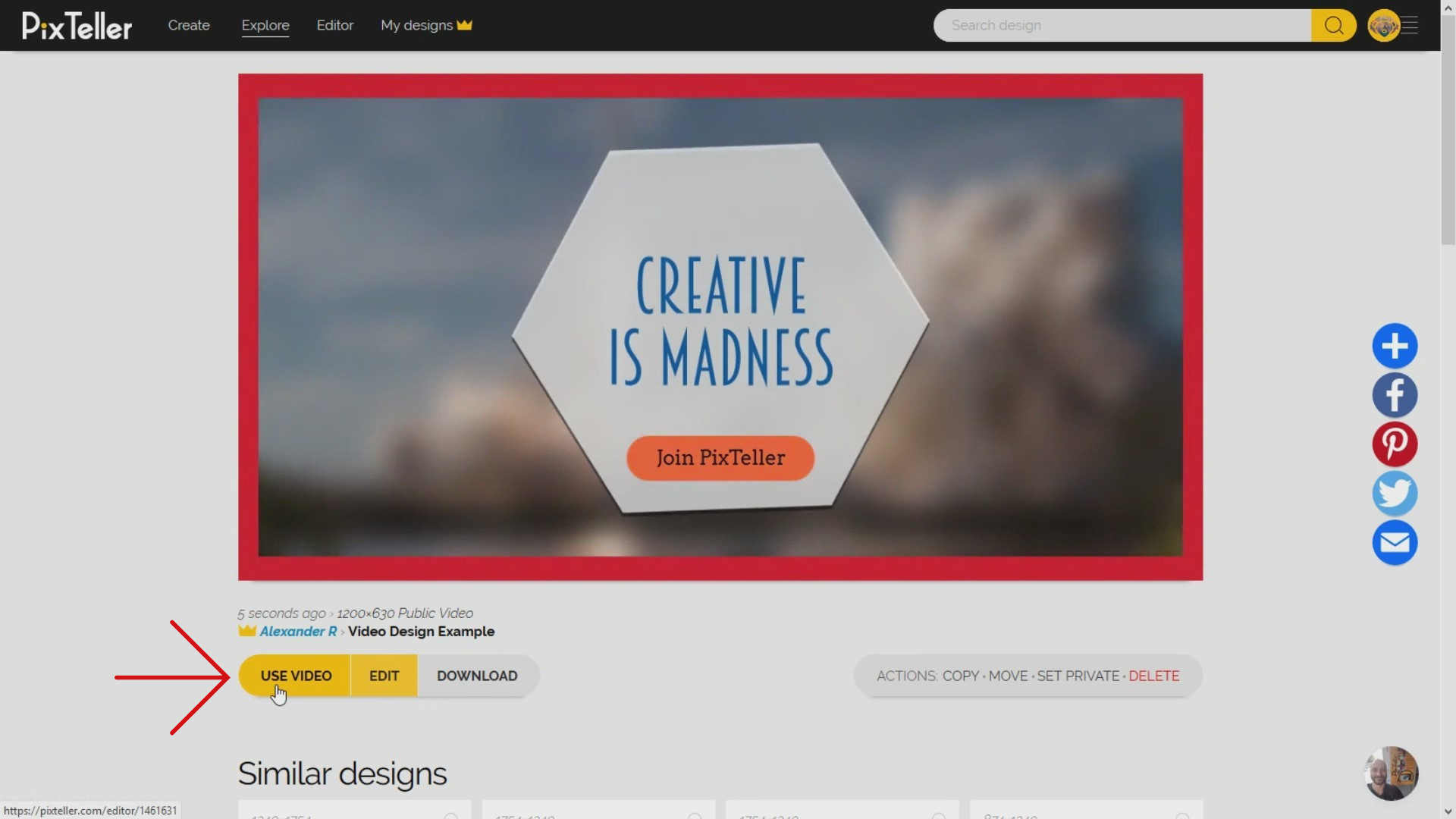The width and height of the screenshot is (1456, 819).
Task: Click the '5 seconds ago' timestamp text
Action: [x=281, y=613]
